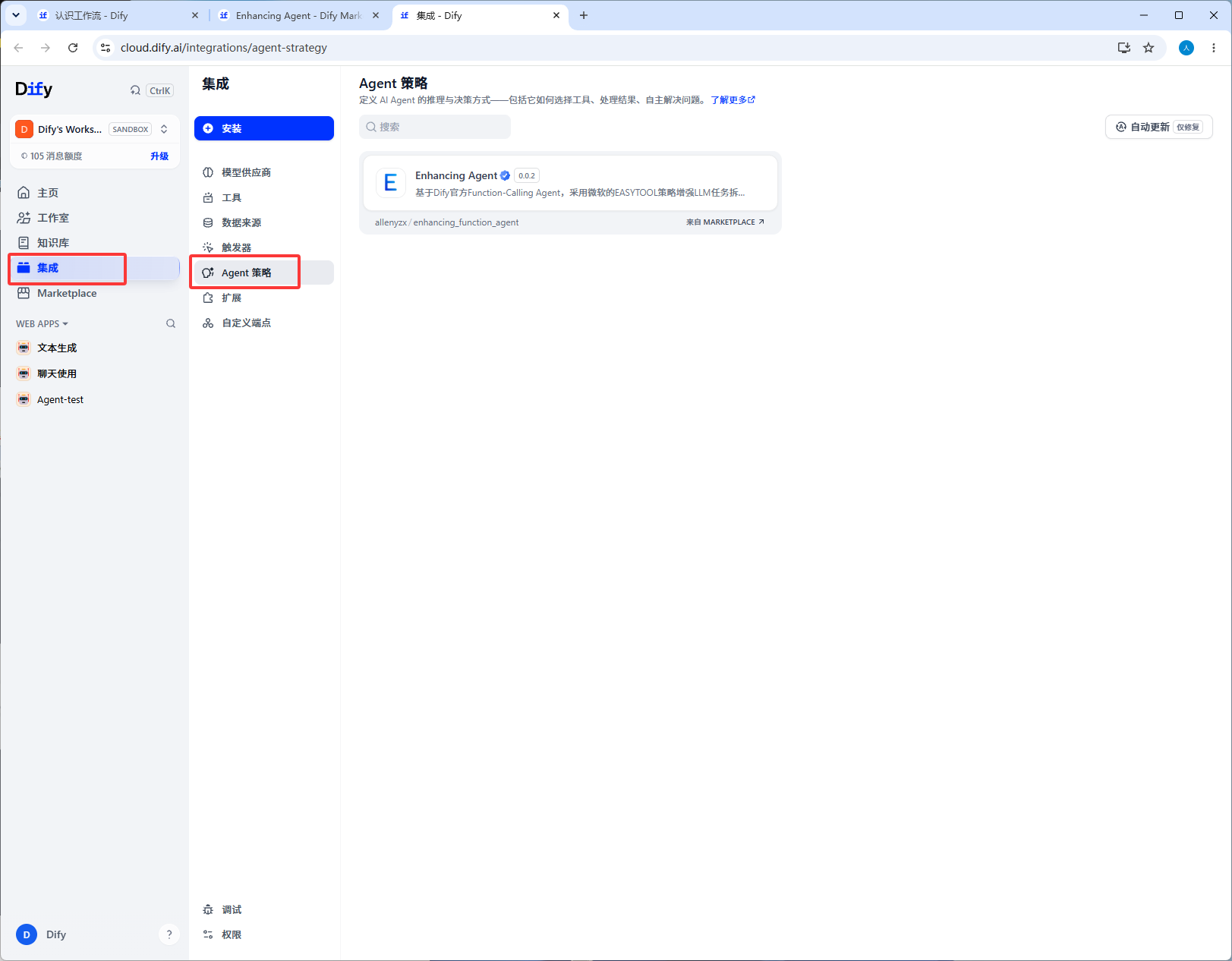The width and height of the screenshot is (1232, 961).
Task: Click the browser address bar URL
Action: click(224, 48)
